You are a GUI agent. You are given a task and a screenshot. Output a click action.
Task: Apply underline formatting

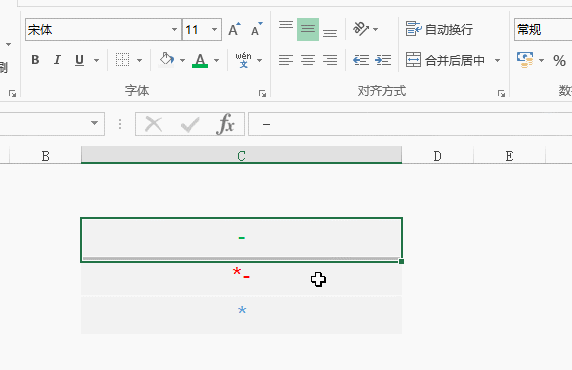point(80,60)
